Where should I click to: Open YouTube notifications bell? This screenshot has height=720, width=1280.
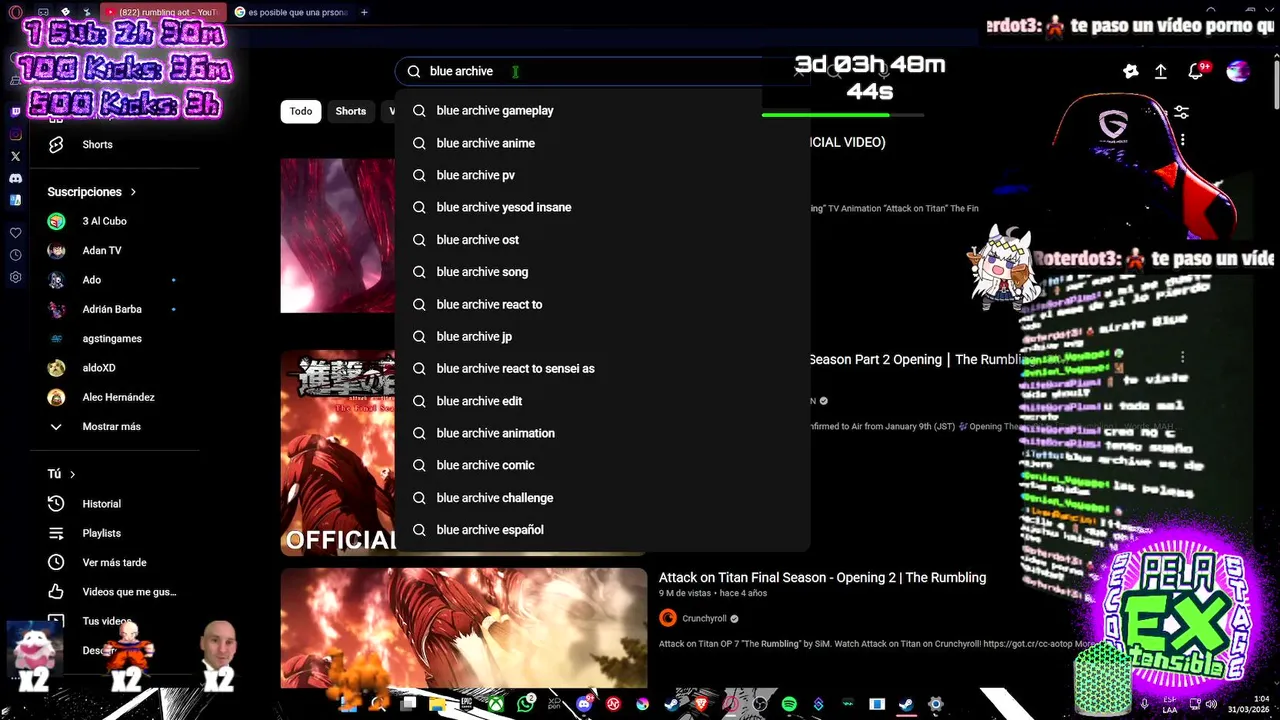[1196, 71]
